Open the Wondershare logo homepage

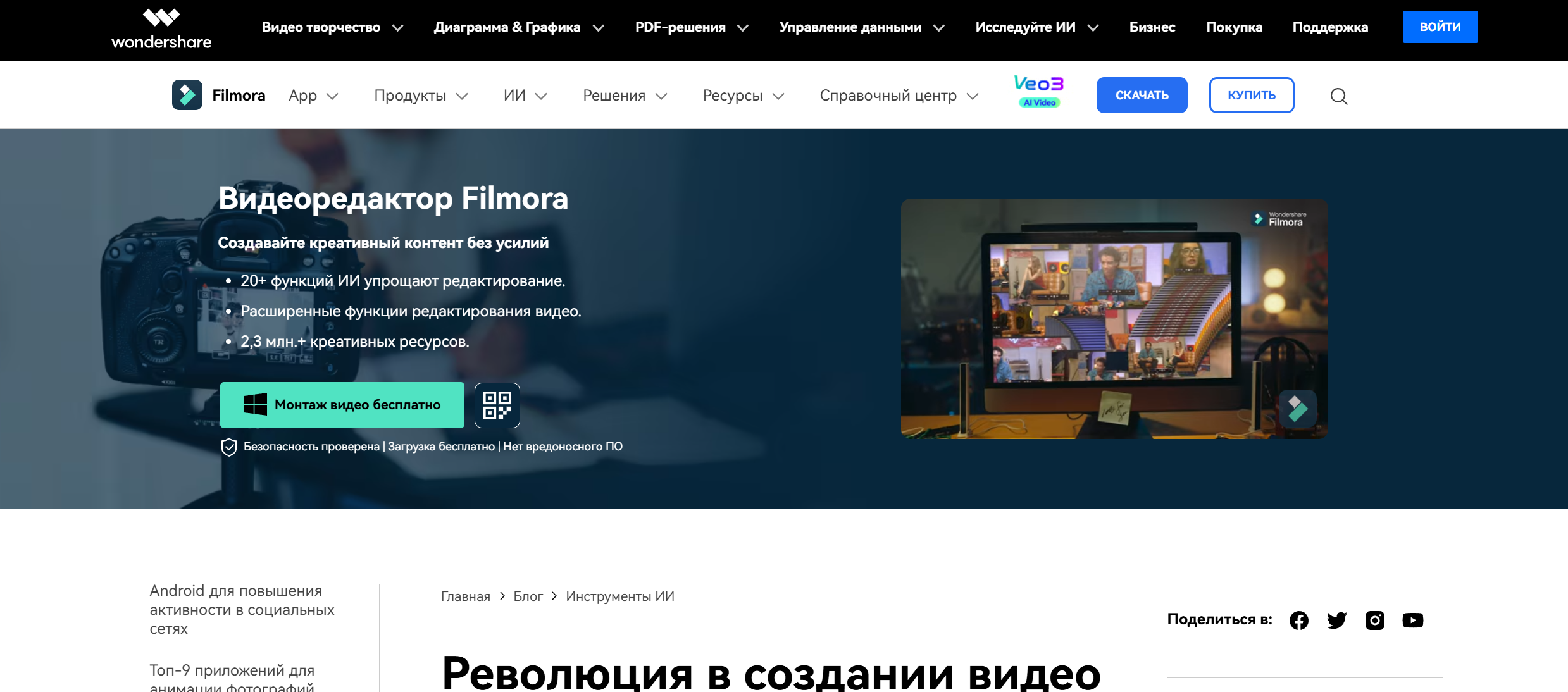click(161, 30)
